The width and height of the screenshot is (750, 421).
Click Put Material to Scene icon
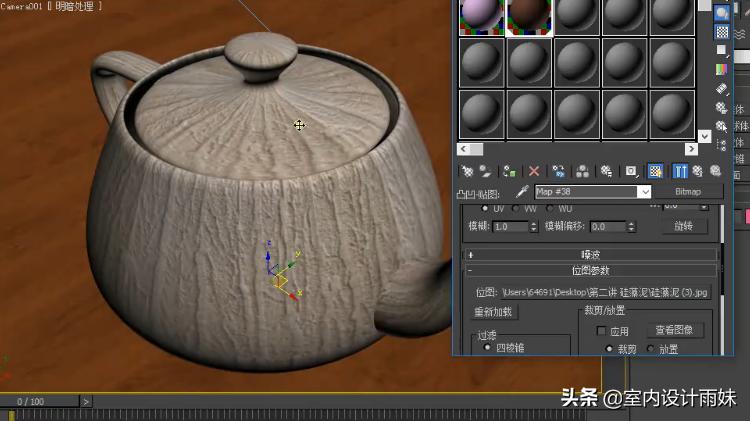486,171
